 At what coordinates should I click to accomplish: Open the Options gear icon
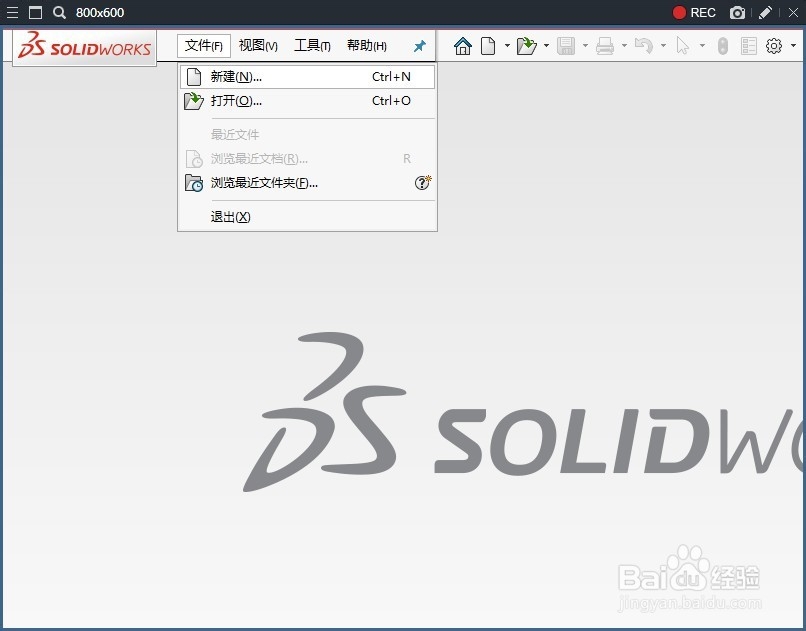point(774,46)
